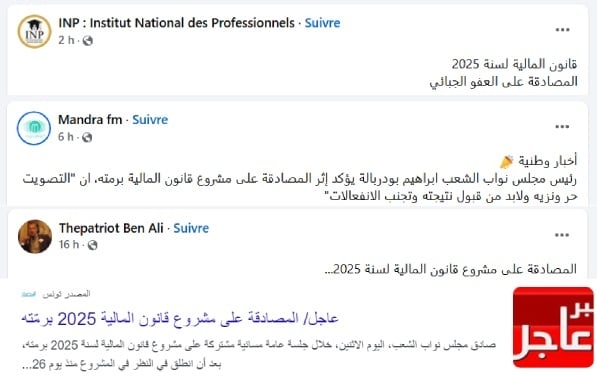Open INP : Institut National des Professionnels page name
597x377 pixels.
177,23
